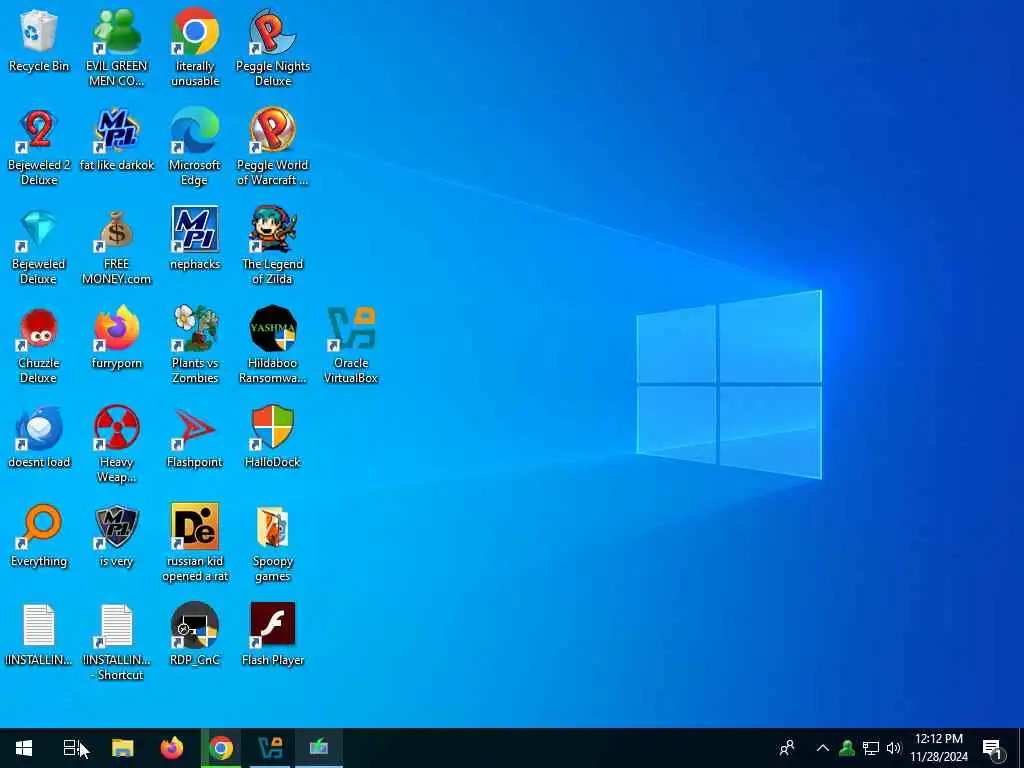Viewport: 1024px width, 768px height.
Task: Expand the hidden system tray icons
Action: (x=823, y=748)
